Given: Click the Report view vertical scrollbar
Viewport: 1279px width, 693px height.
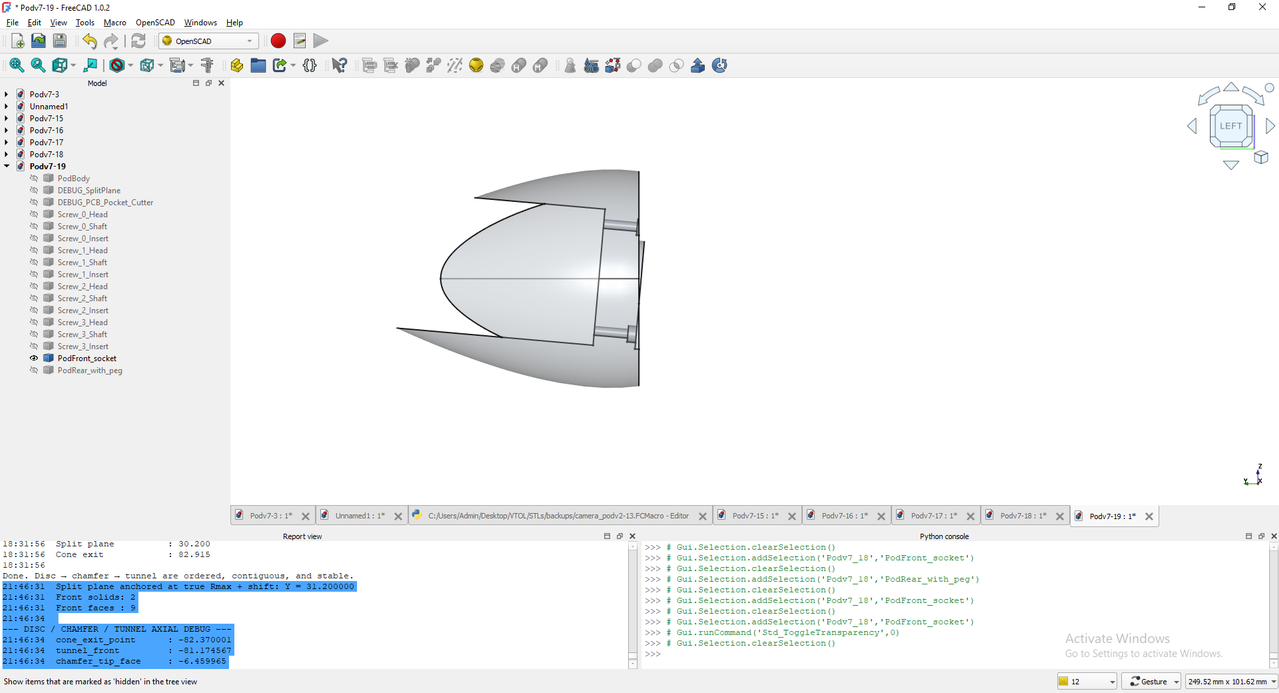Looking at the screenshot, I should pos(632,606).
